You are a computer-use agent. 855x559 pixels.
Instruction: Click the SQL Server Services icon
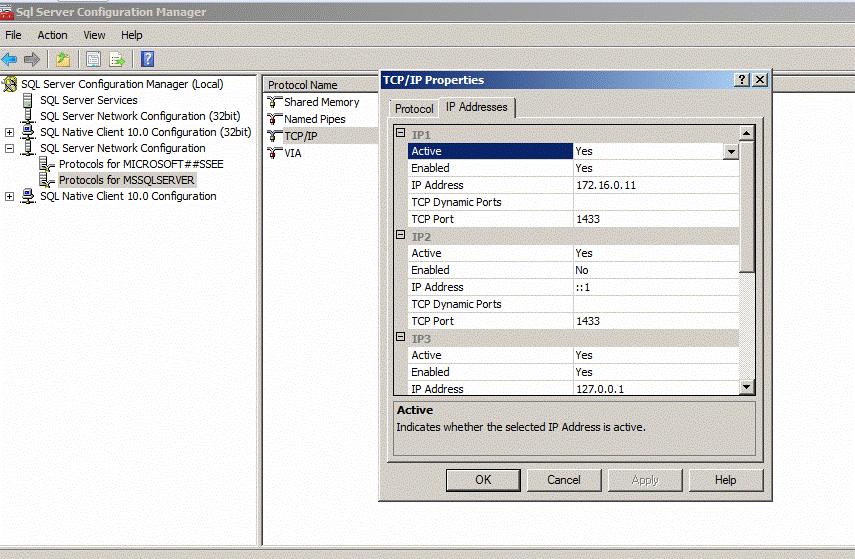pos(28,100)
